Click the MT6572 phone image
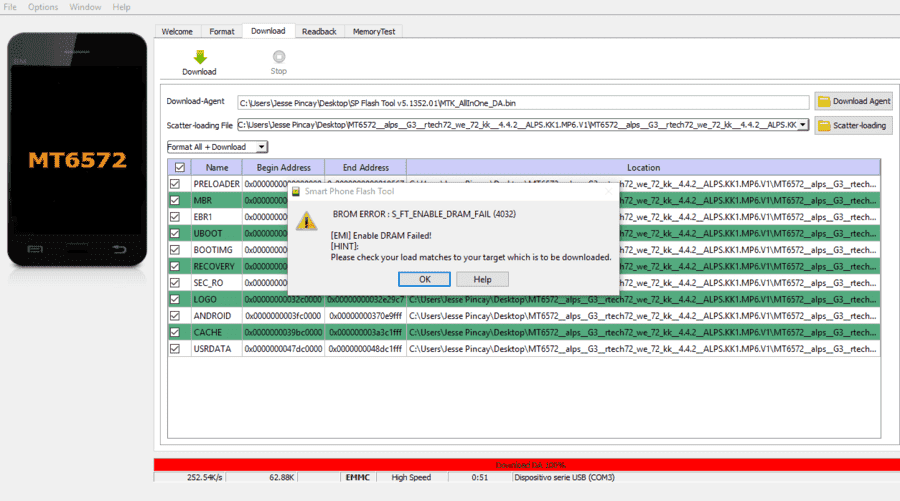900x501 pixels. [77, 150]
